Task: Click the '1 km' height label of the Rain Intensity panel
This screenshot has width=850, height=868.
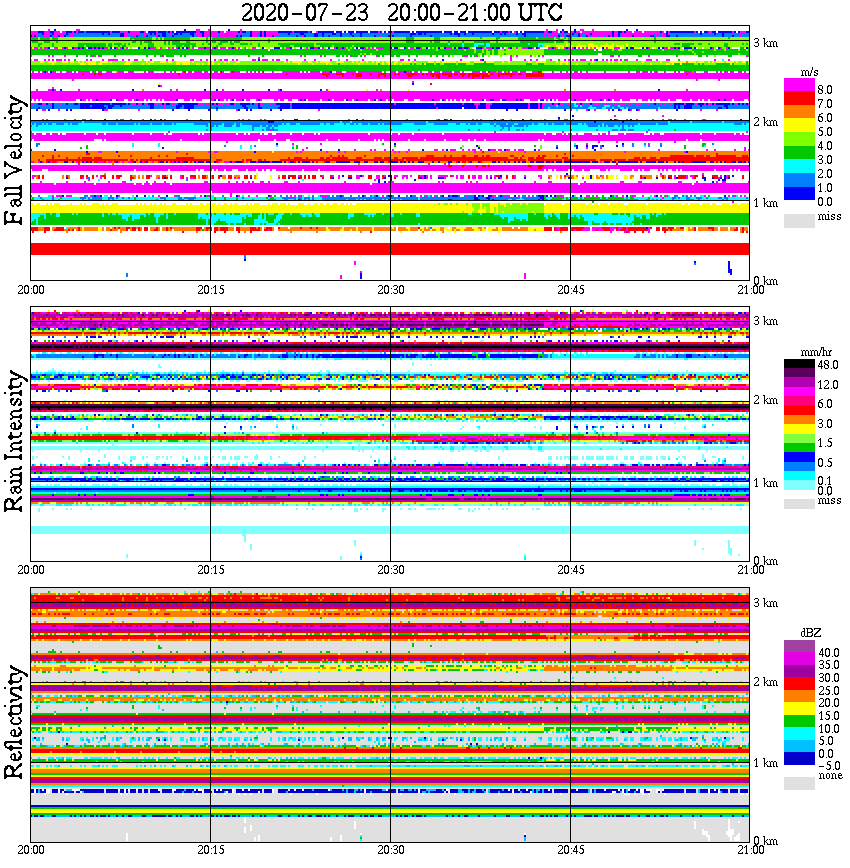Action: tap(766, 483)
